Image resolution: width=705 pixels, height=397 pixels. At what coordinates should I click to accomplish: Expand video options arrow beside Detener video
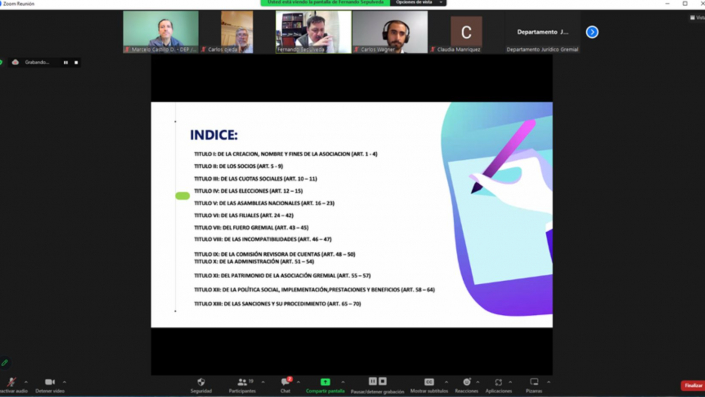(x=64, y=382)
